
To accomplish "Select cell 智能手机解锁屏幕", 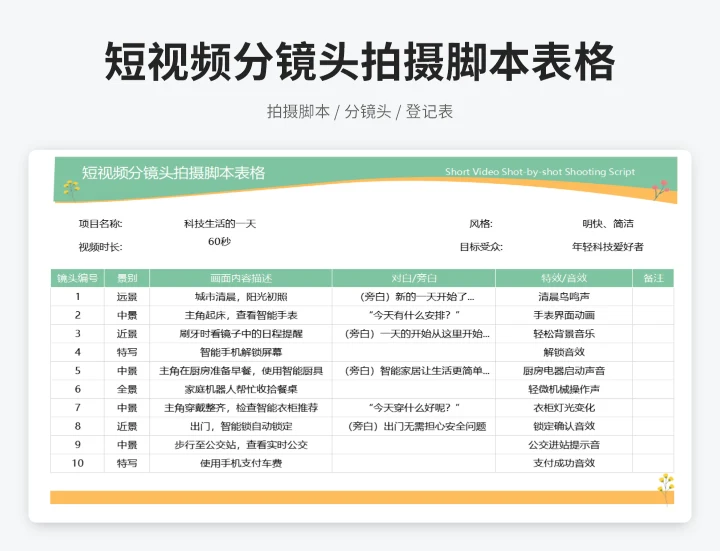I will pyautogui.click(x=241, y=352).
